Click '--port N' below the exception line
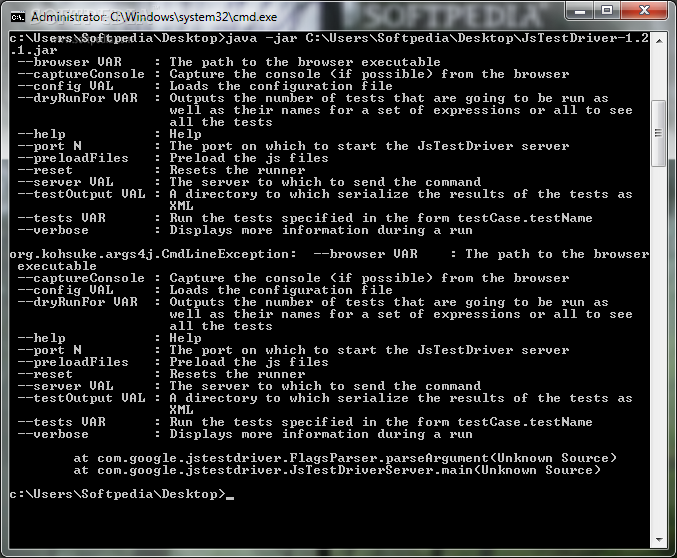This screenshot has width=677, height=558. pos(50,350)
